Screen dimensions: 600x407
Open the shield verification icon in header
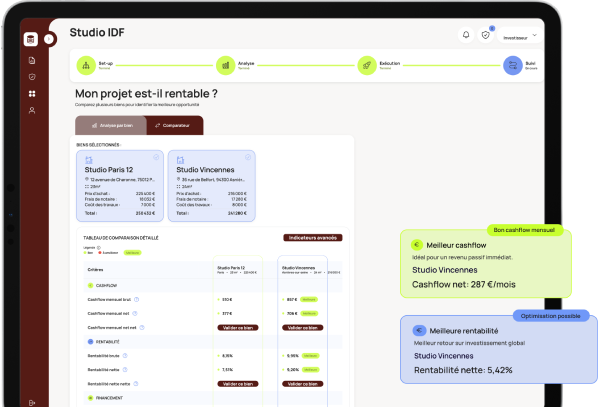[x=486, y=34]
